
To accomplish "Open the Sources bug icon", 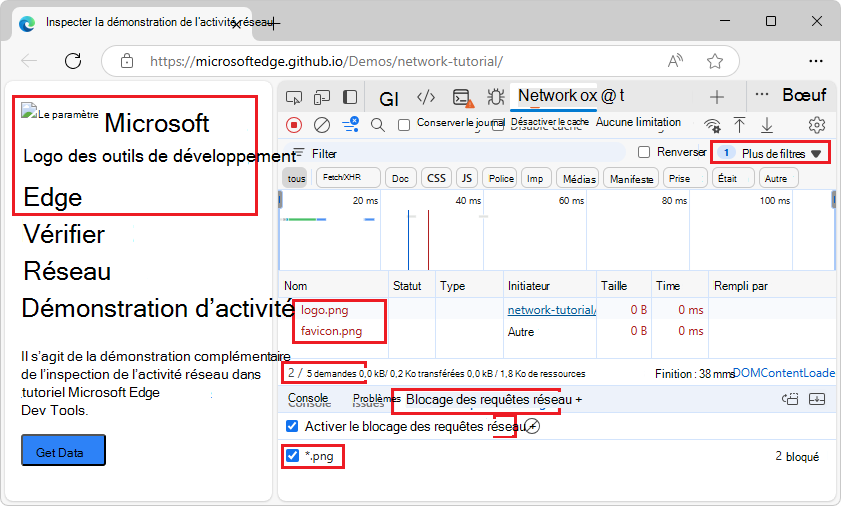I will (496, 97).
